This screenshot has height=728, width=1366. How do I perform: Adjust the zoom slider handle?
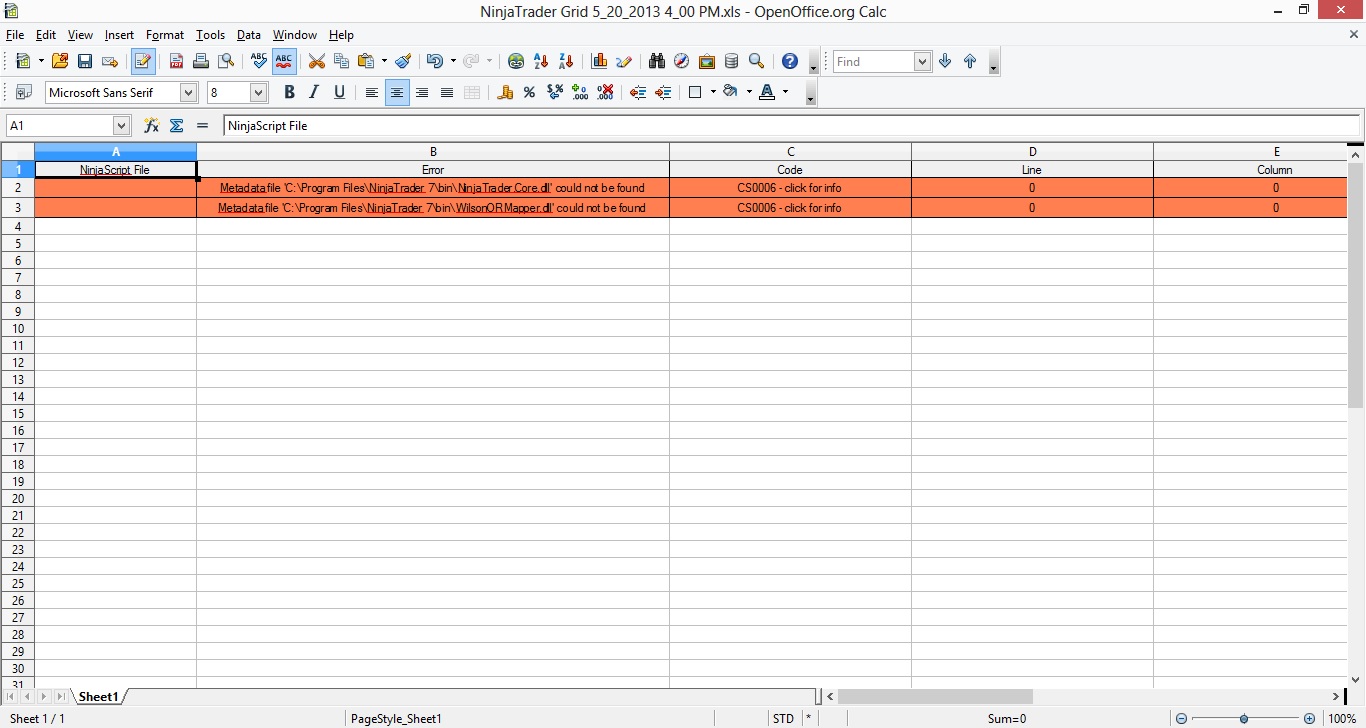[x=1244, y=719]
